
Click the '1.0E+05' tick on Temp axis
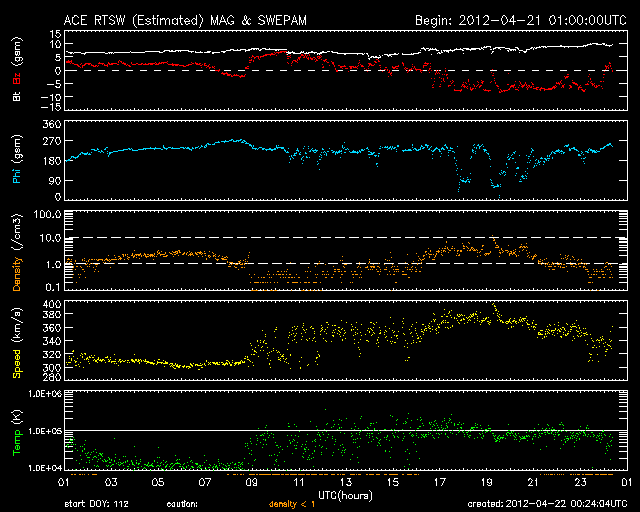[45, 431]
